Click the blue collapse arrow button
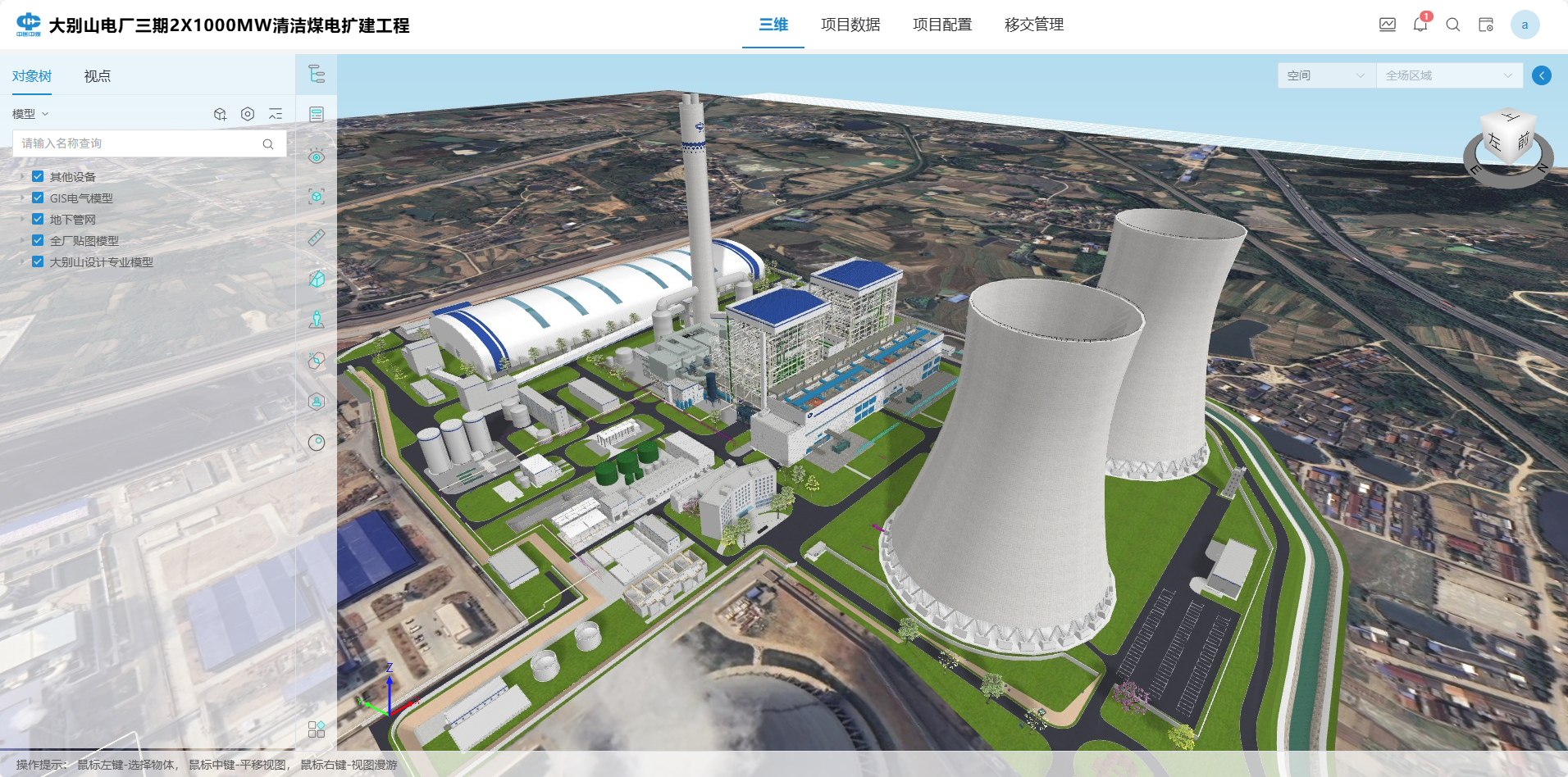The image size is (1568, 777). (x=1542, y=75)
